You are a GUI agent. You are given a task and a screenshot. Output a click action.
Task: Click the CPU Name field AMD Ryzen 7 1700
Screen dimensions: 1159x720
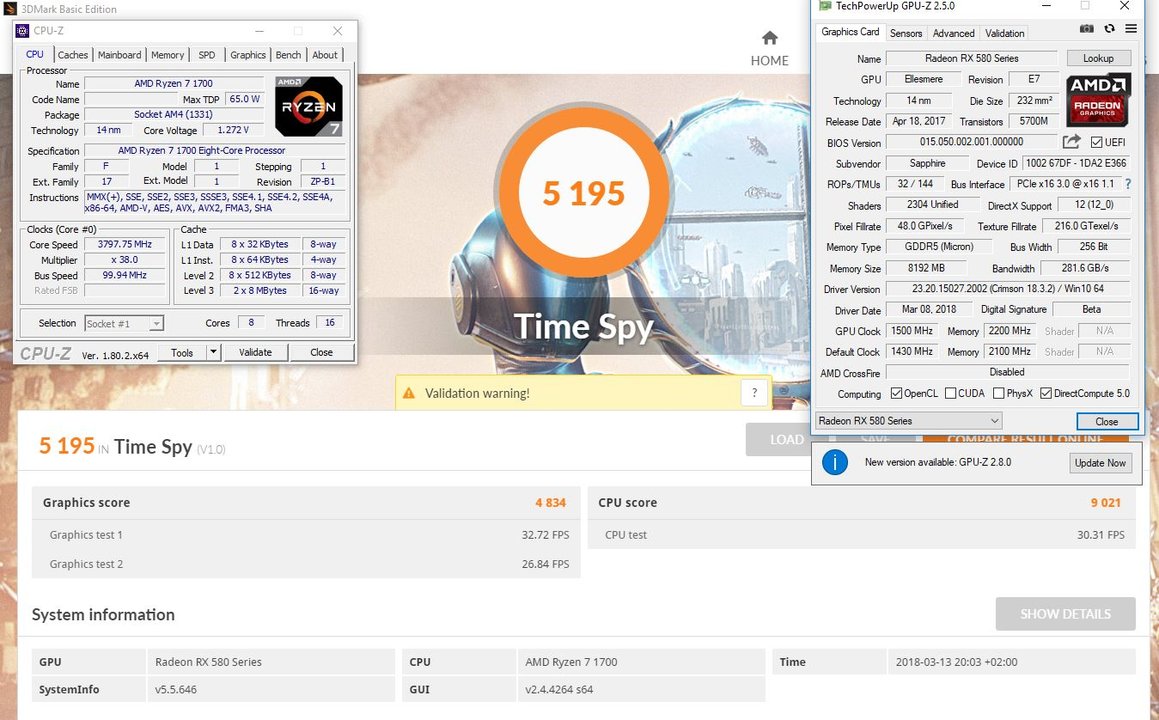(x=174, y=84)
